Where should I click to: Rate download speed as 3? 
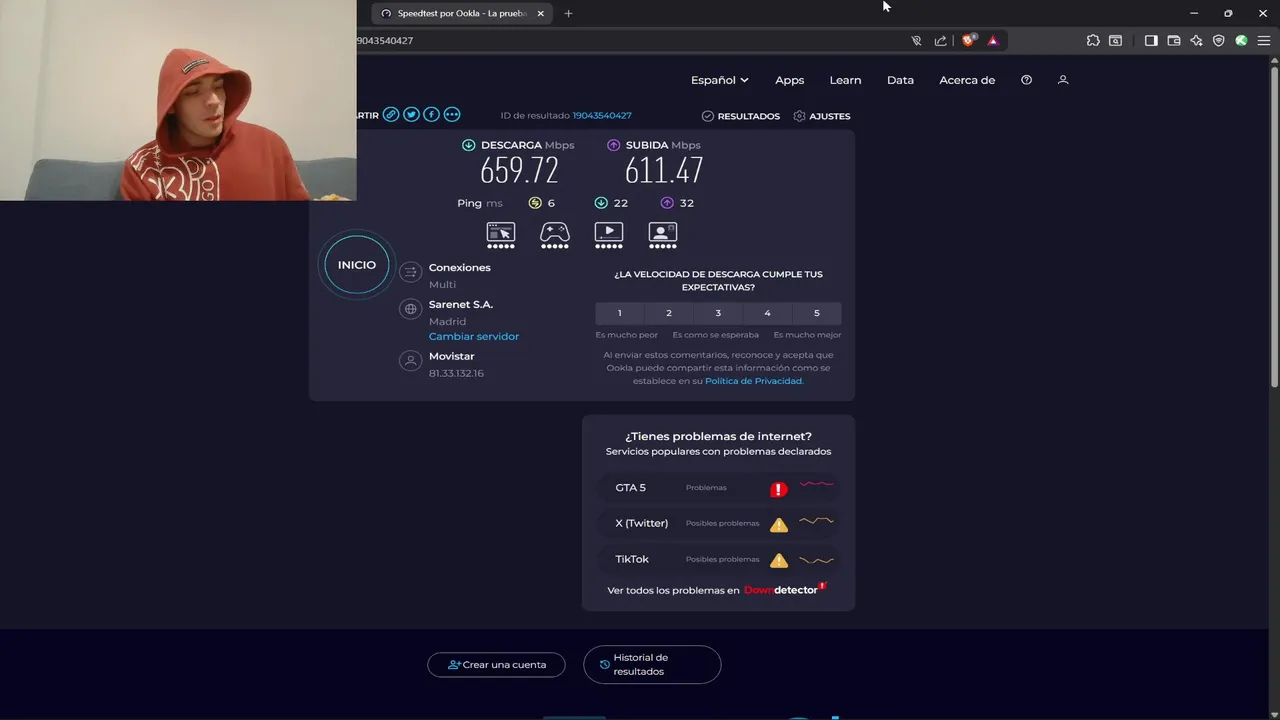click(718, 313)
